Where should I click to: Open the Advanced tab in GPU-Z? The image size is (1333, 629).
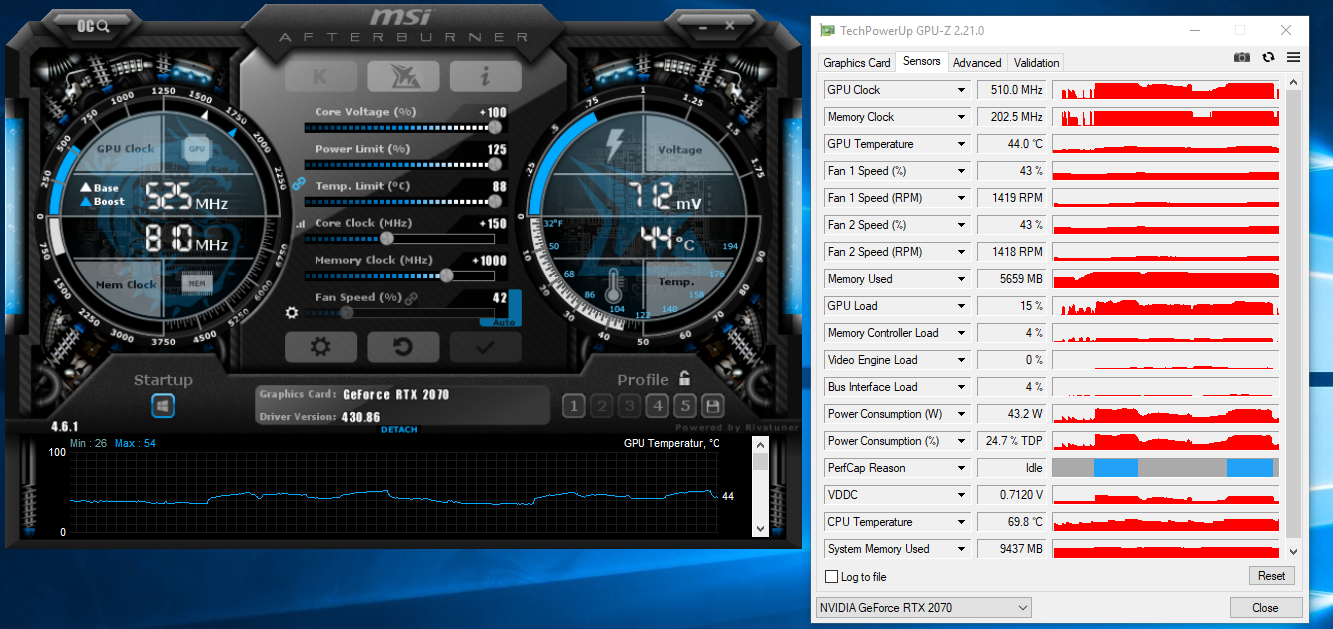[x=977, y=62]
